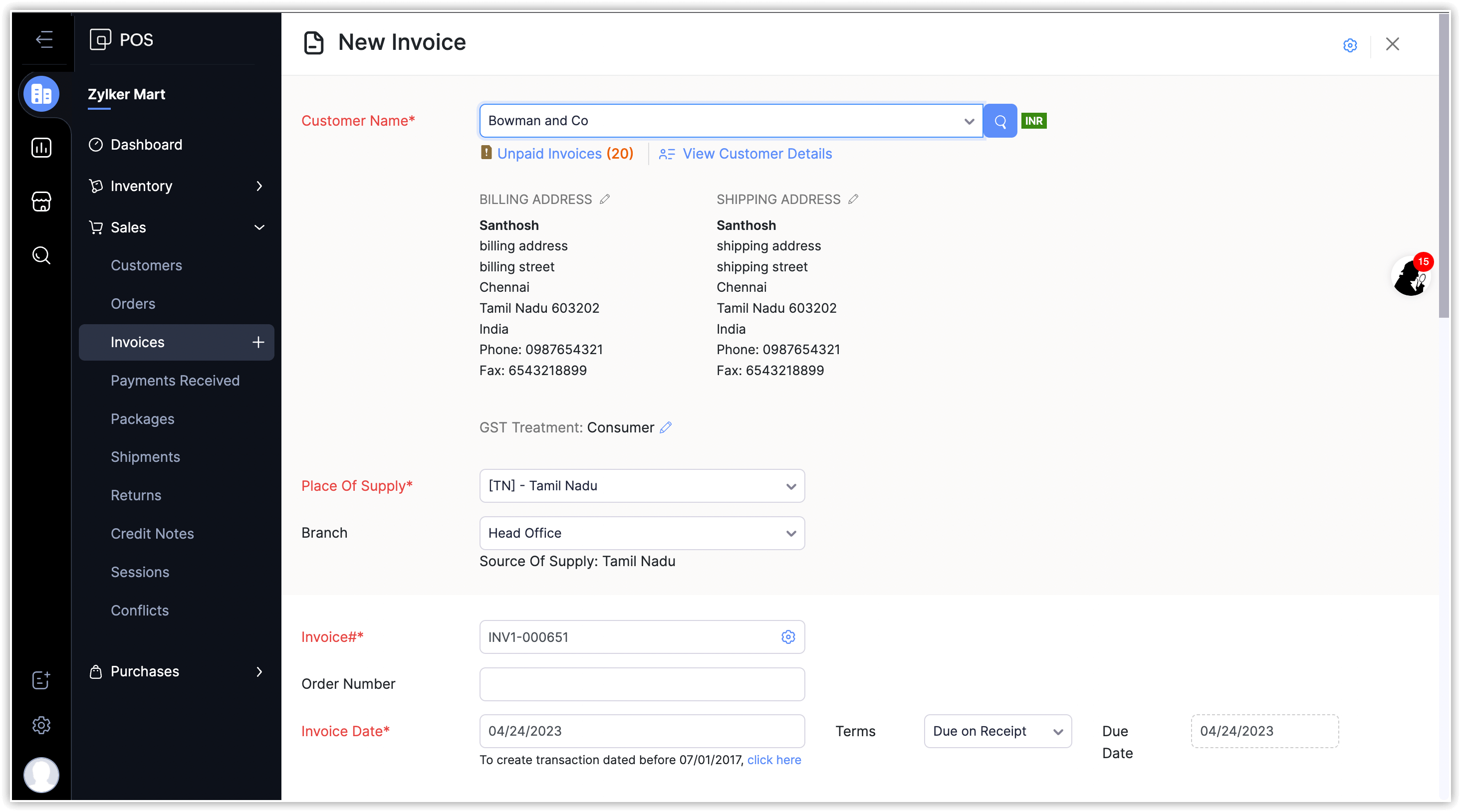The width and height of the screenshot is (1461, 812).
Task: Edit the billing address pencil icon
Action: 605,199
